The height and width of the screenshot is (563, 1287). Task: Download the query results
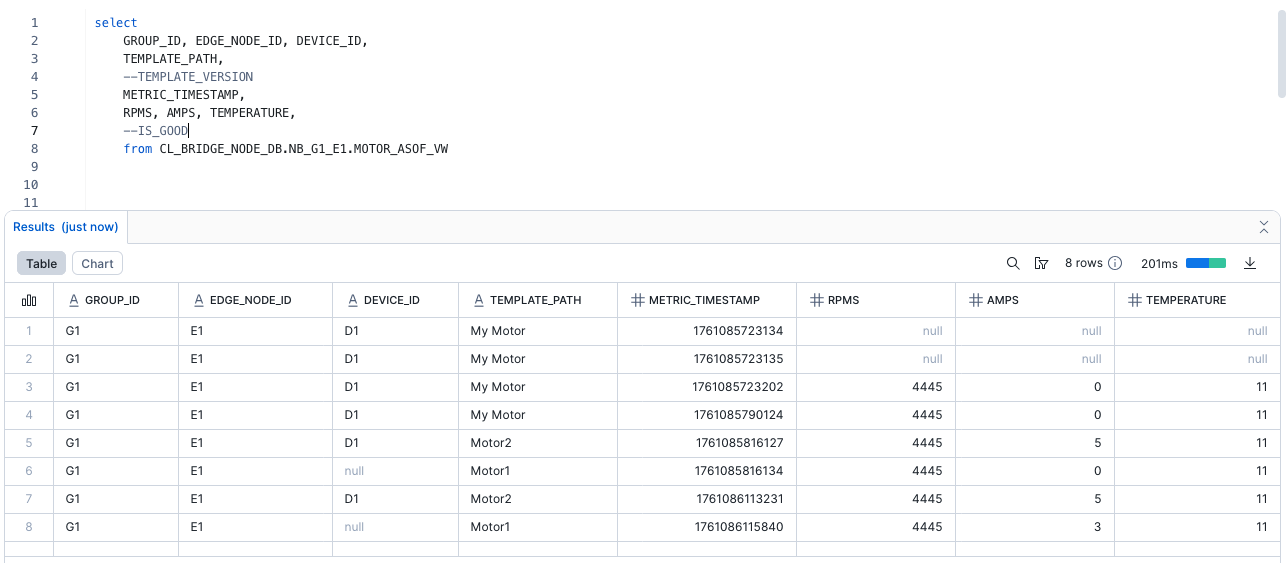(1249, 263)
